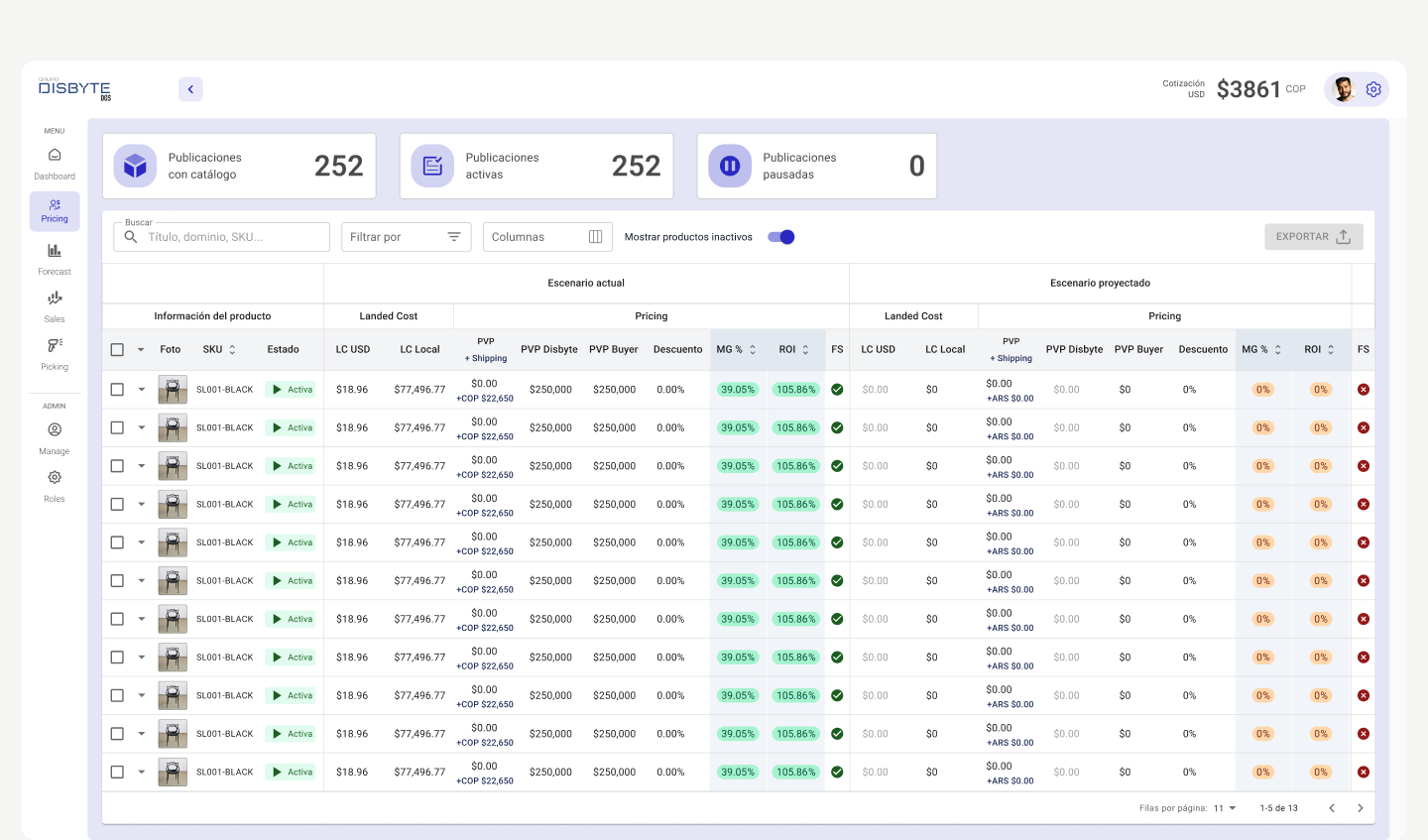Click the Exportar button
Screen dimensions: 1428x840
point(1314,237)
